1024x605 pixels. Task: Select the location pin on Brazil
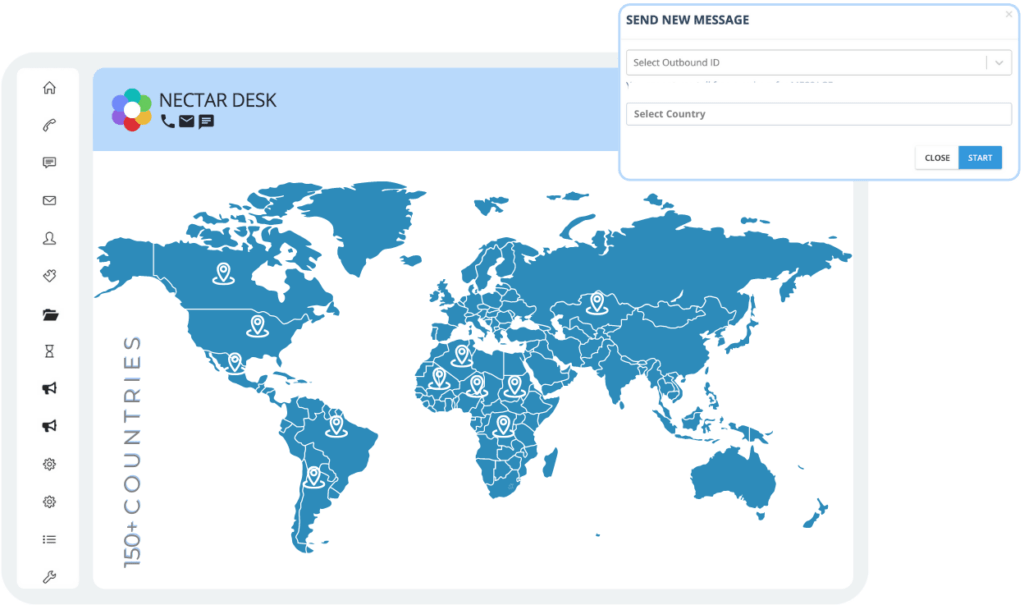[336, 425]
